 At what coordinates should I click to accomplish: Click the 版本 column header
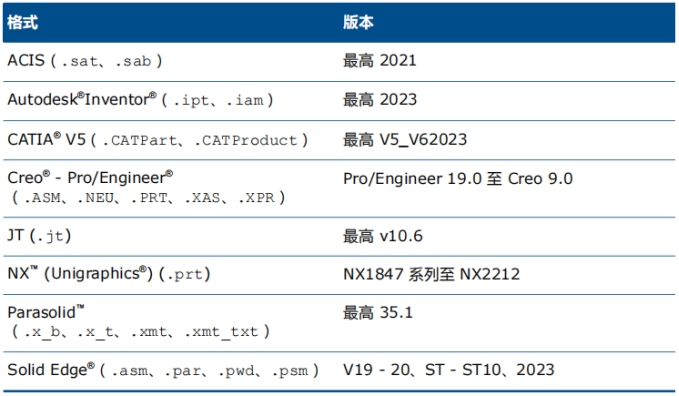pyautogui.click(x=358, y=22)
